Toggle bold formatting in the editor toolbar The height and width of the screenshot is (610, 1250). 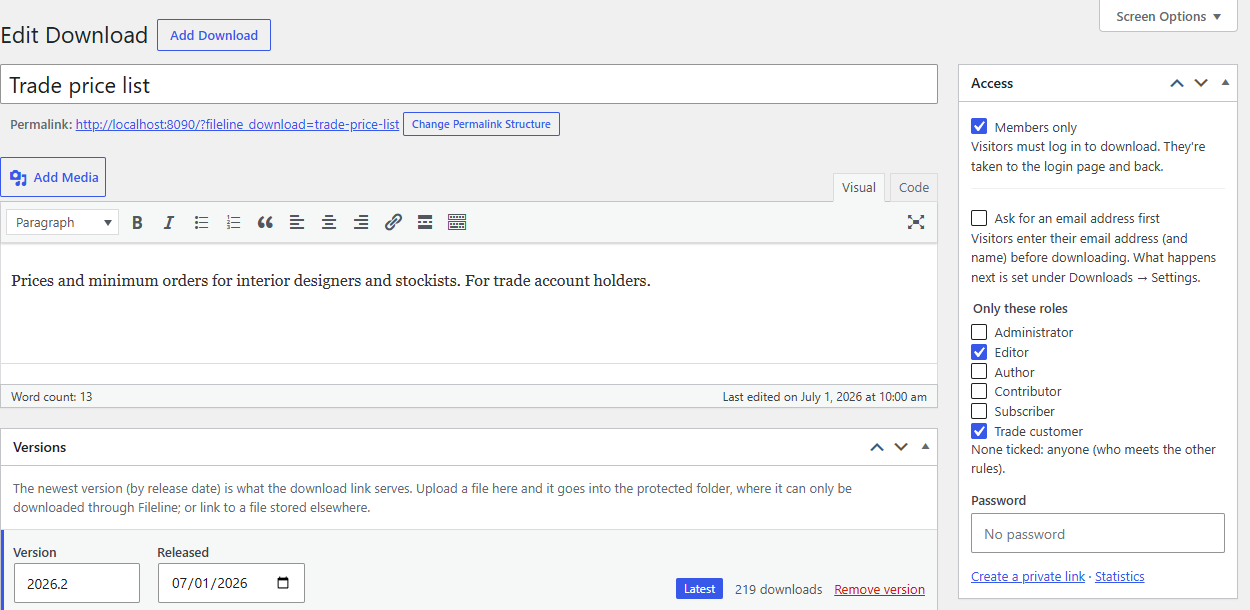click(x=137, y=222)
